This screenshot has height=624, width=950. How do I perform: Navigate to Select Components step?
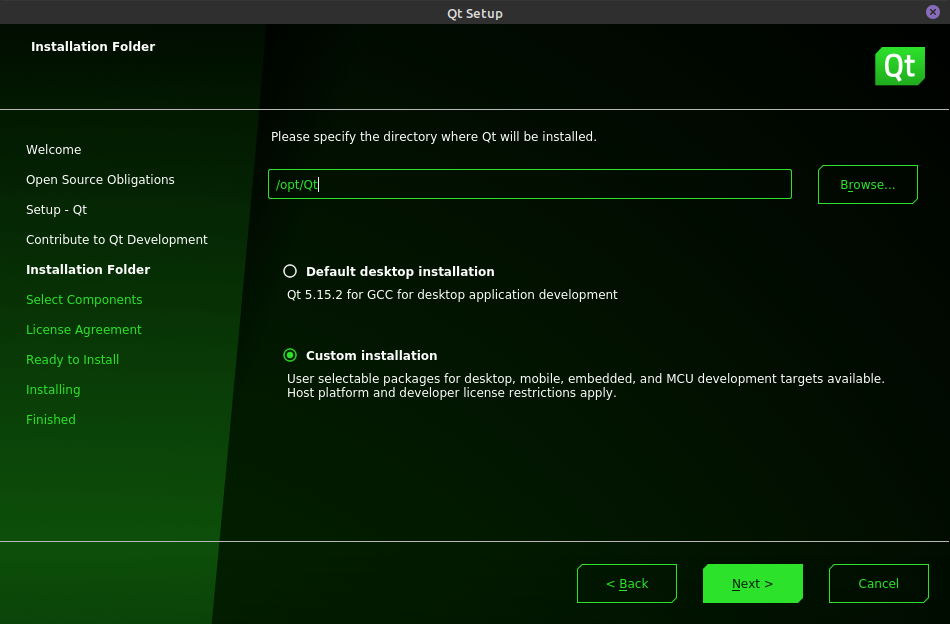click(x=84, y=300)
